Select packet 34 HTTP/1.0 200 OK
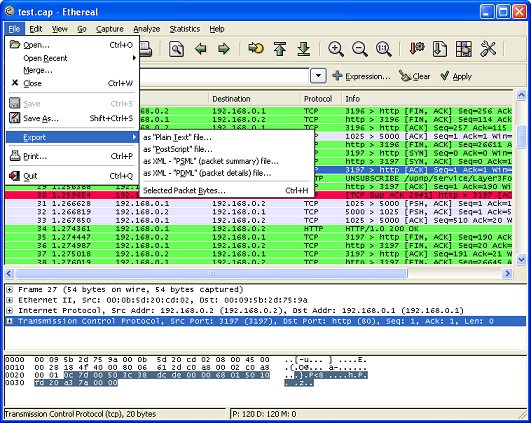531x423 pixels. tap(258, 229)
